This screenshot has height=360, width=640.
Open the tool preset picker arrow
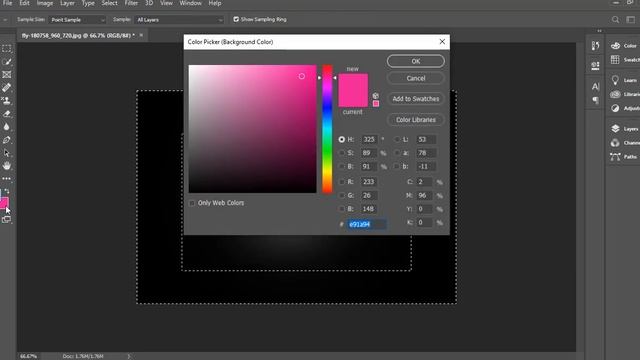(5, 20)
